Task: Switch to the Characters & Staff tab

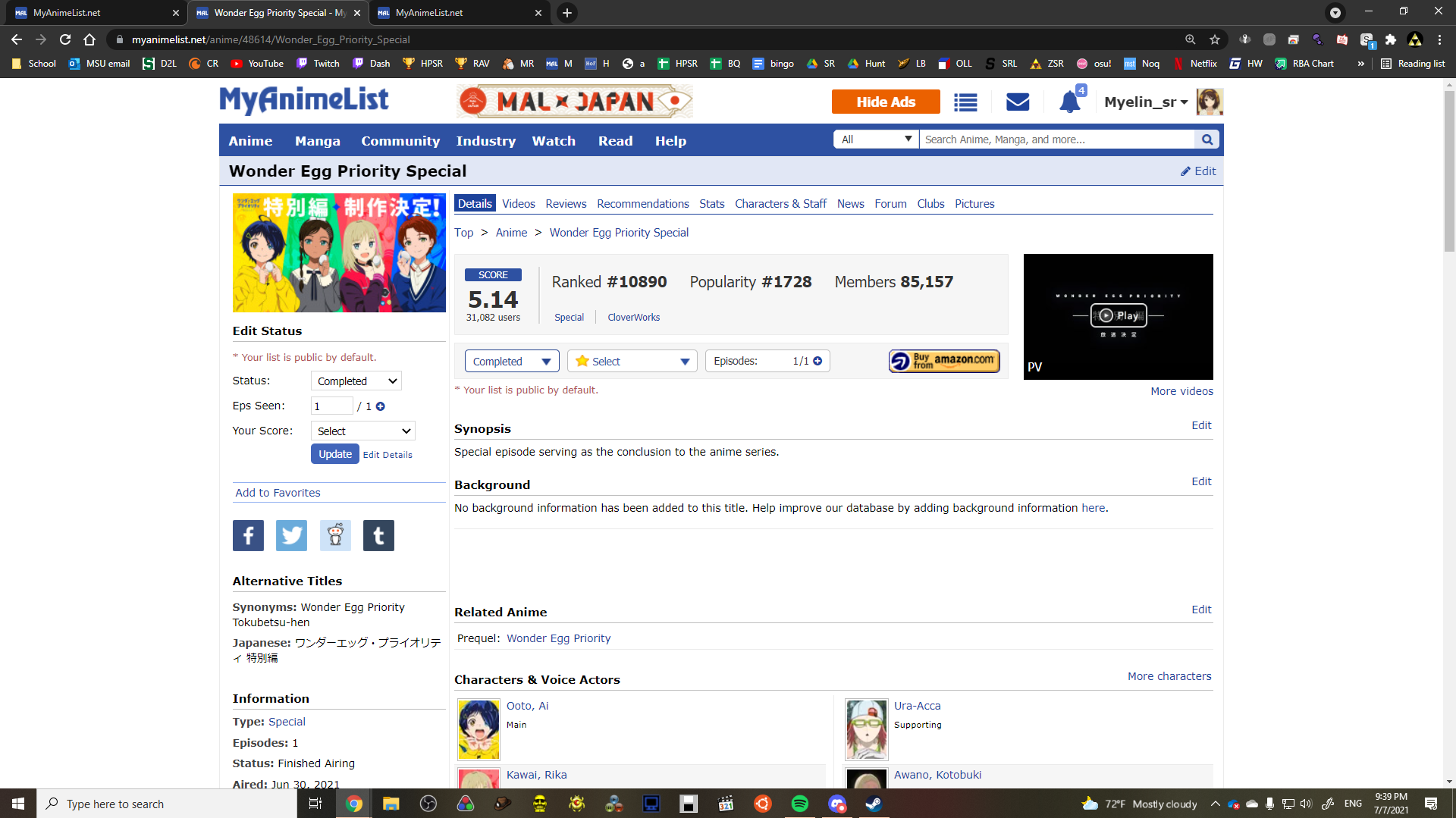Action: point(780,204)
